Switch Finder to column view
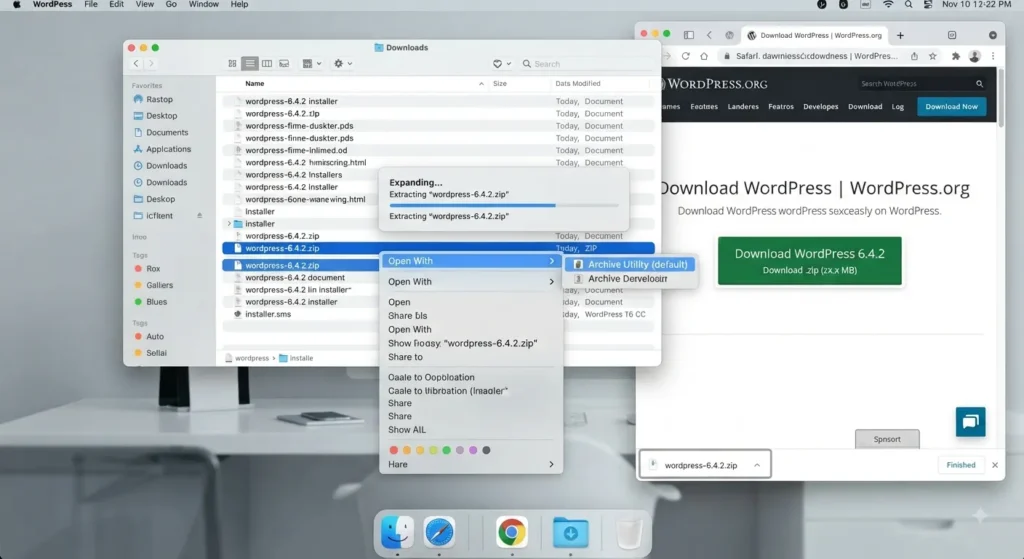 266,63
